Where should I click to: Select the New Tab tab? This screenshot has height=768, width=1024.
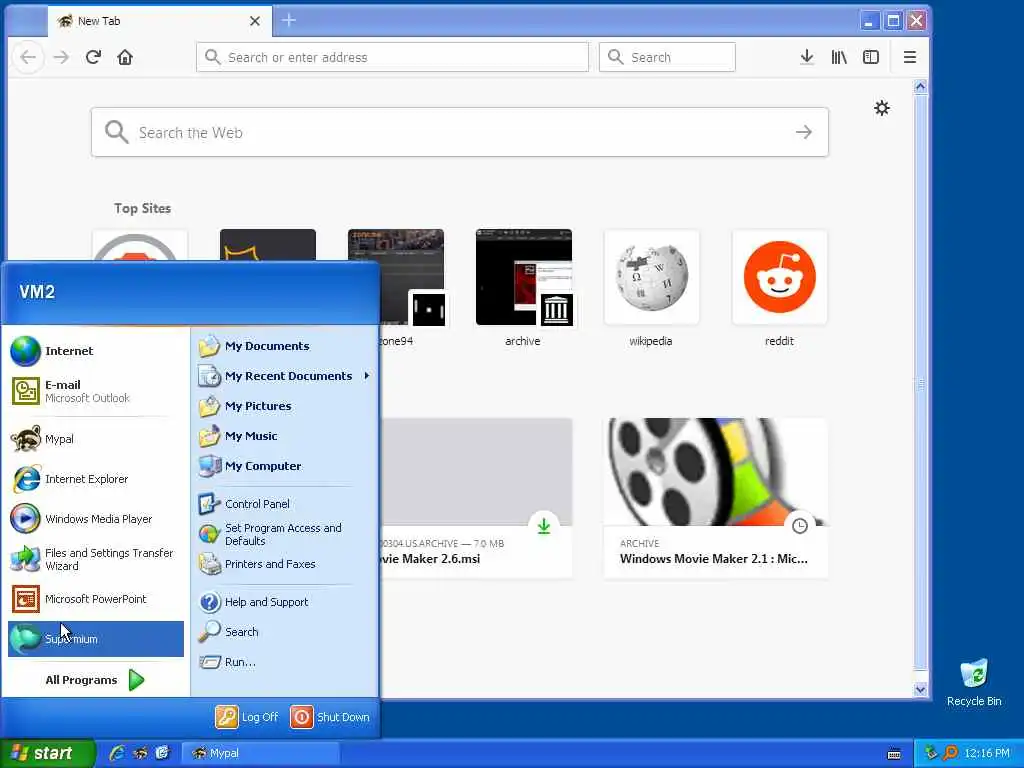160,21
